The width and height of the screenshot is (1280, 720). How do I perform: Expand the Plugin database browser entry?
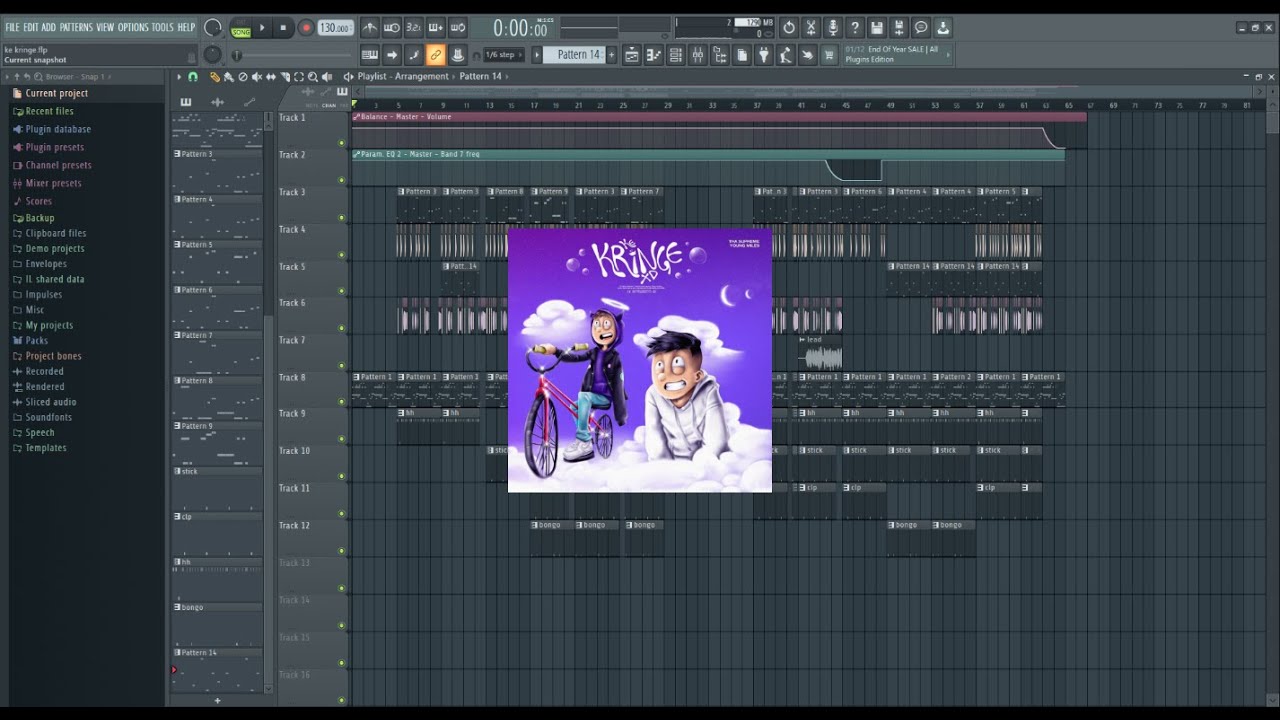(x=58, y=129)
